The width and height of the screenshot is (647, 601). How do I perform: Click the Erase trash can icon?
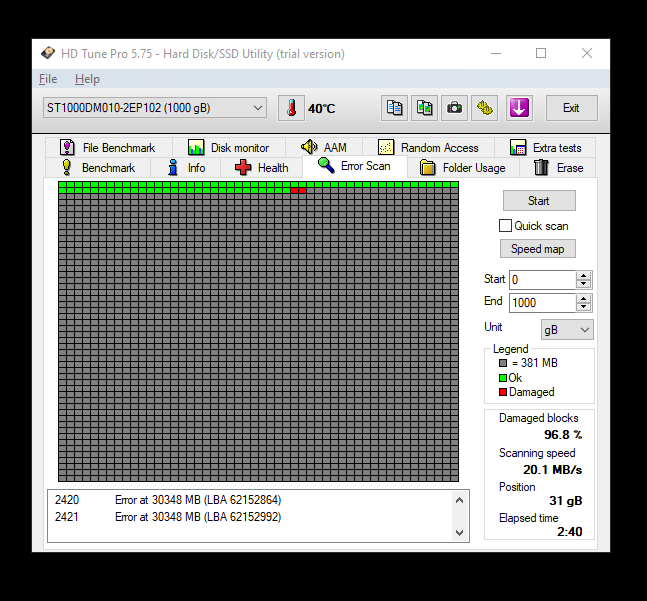(x=541, y=167)
